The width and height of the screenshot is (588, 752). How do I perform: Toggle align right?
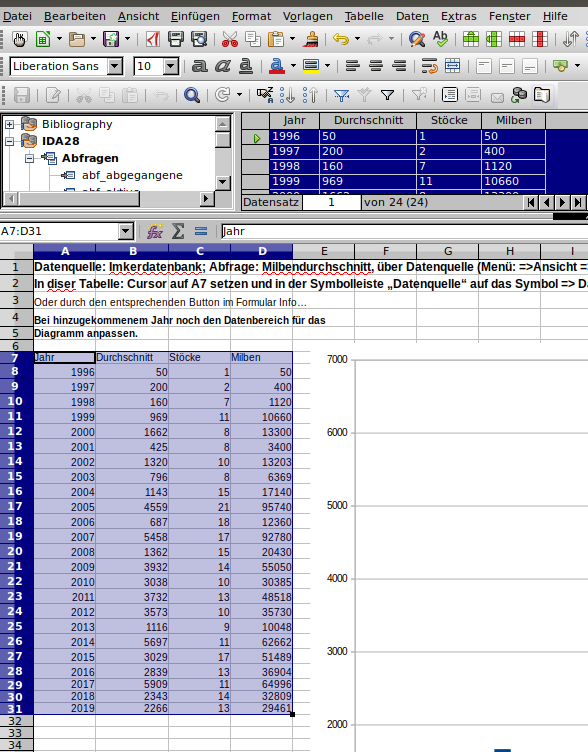[399, 66]
